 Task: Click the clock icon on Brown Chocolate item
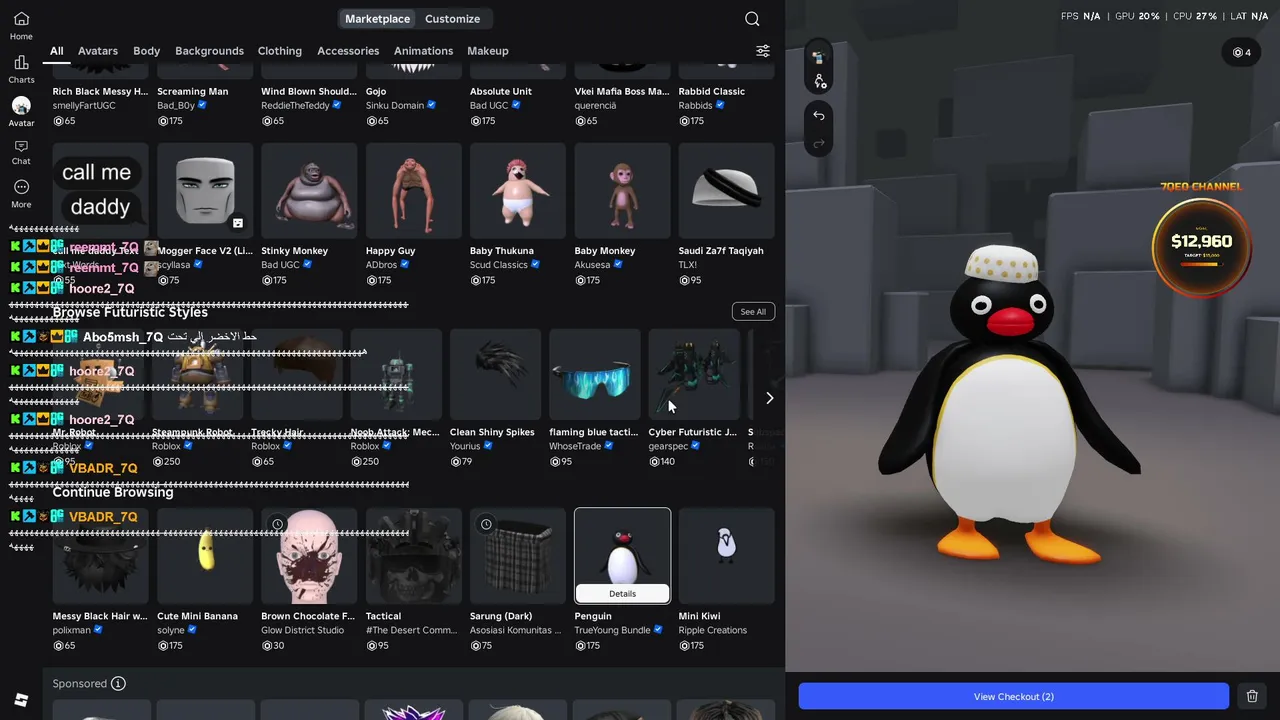278,524
